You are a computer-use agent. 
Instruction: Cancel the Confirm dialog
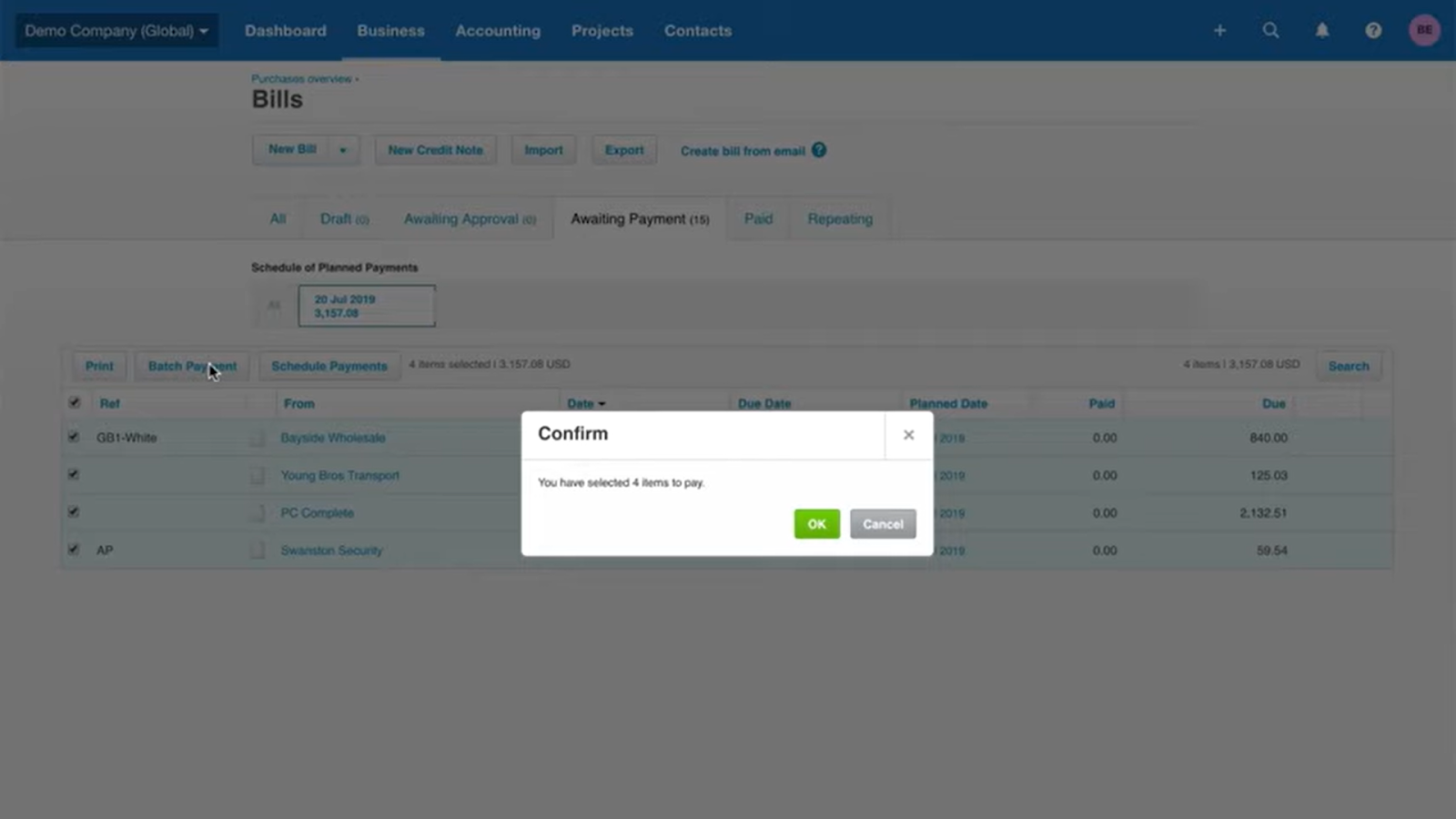(x=883, y=524)
